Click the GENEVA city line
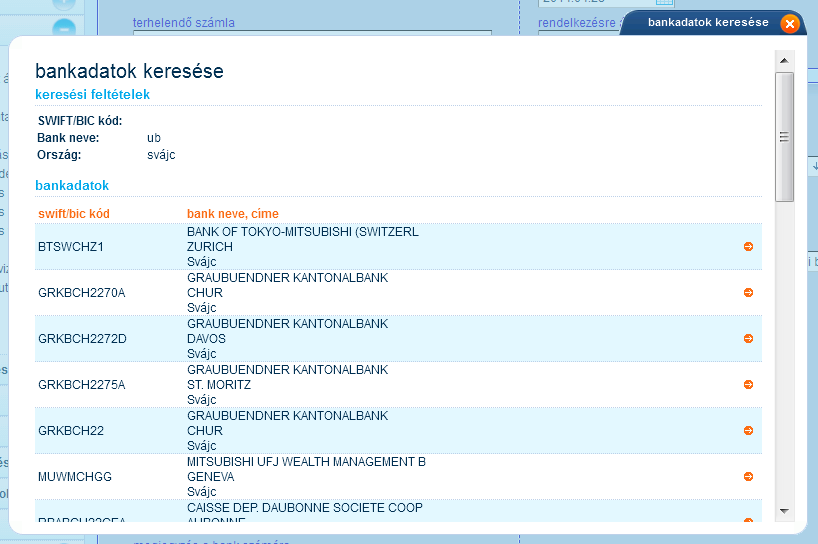Image resolution: width=818 pixels, height=544 pixels. [x=211, y=477]
